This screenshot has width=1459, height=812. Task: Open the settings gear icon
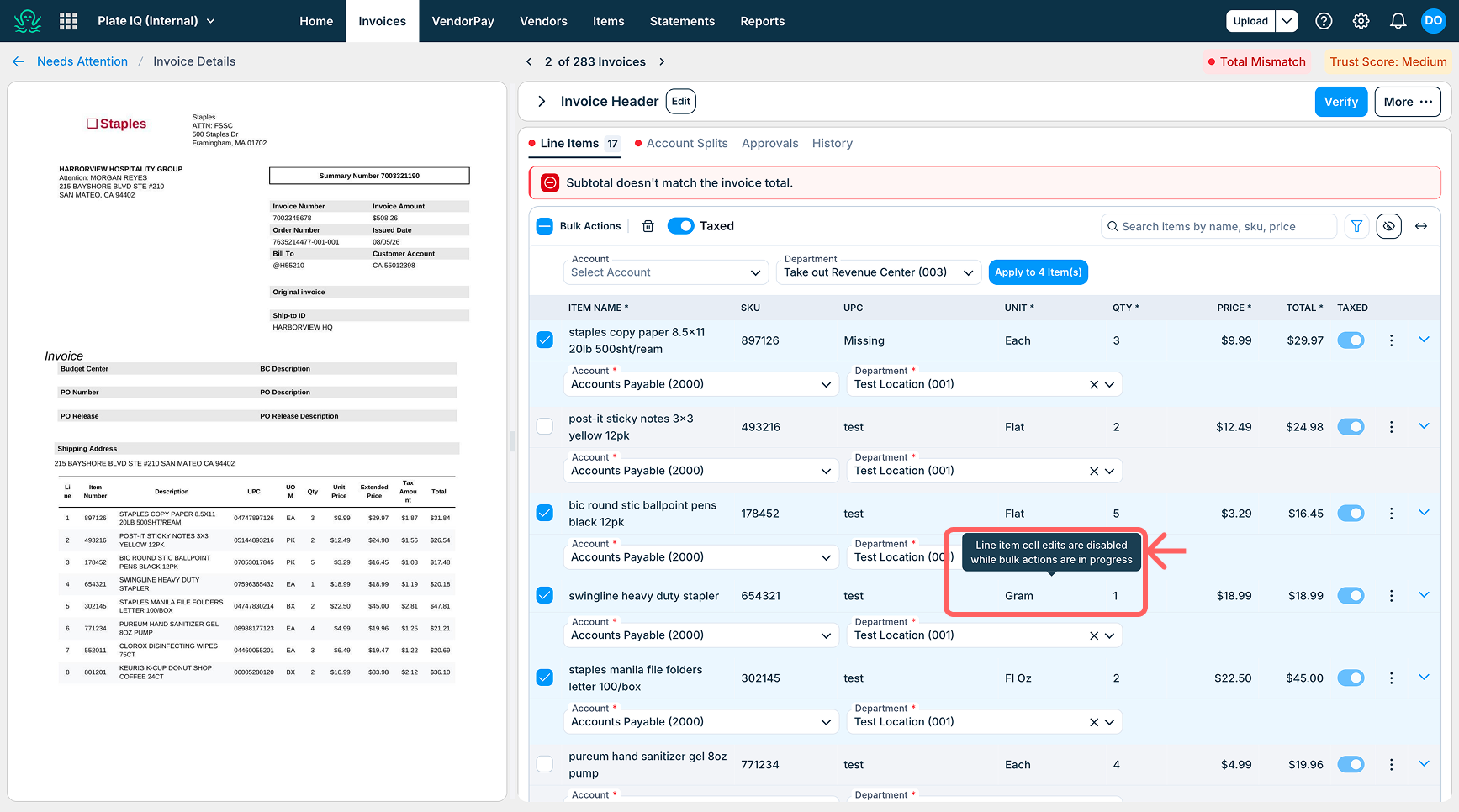[x=1361, y=21]
